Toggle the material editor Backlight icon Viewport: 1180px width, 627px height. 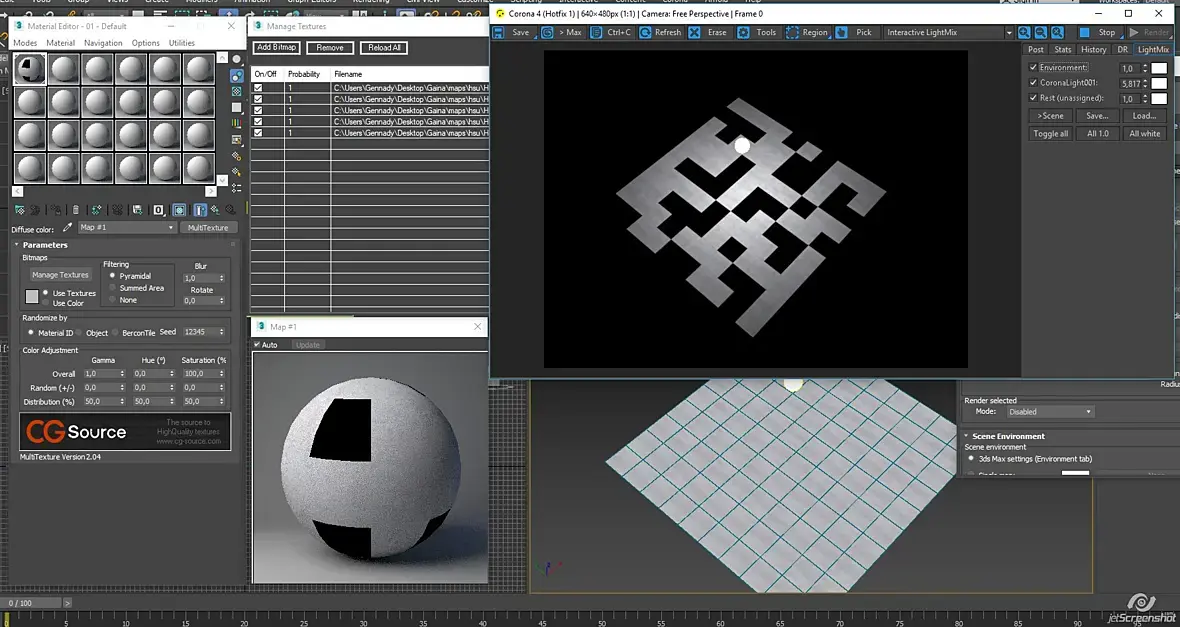click(x=236, y=75)
